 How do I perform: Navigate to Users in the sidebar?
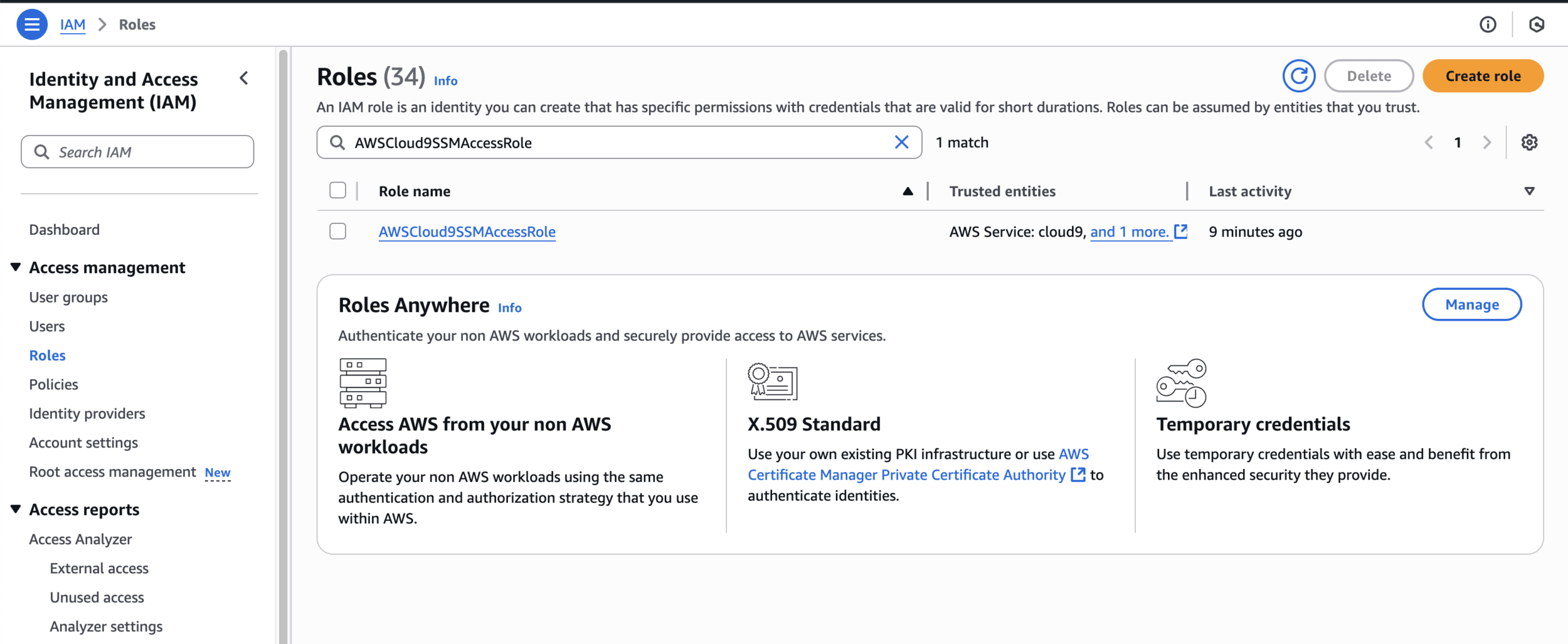coord(47,326)
